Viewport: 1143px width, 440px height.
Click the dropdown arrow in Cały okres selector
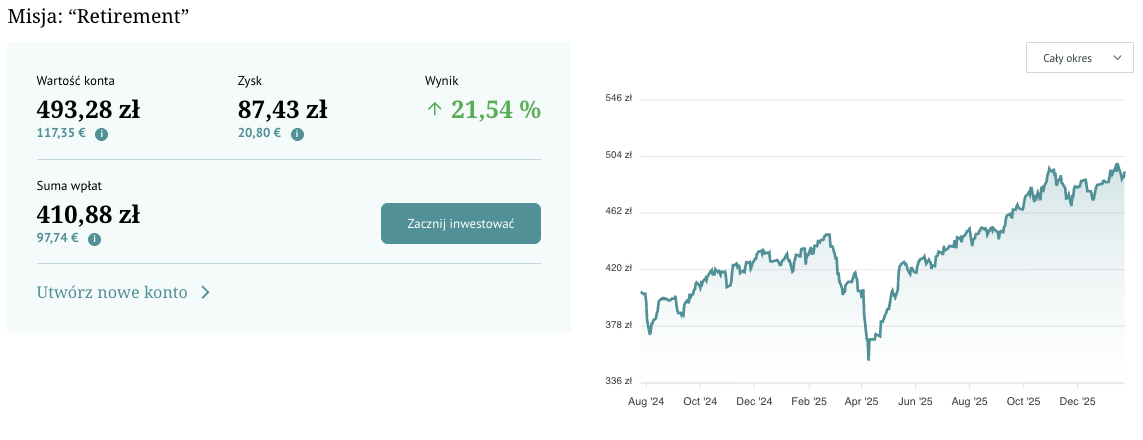(1116, 58)
